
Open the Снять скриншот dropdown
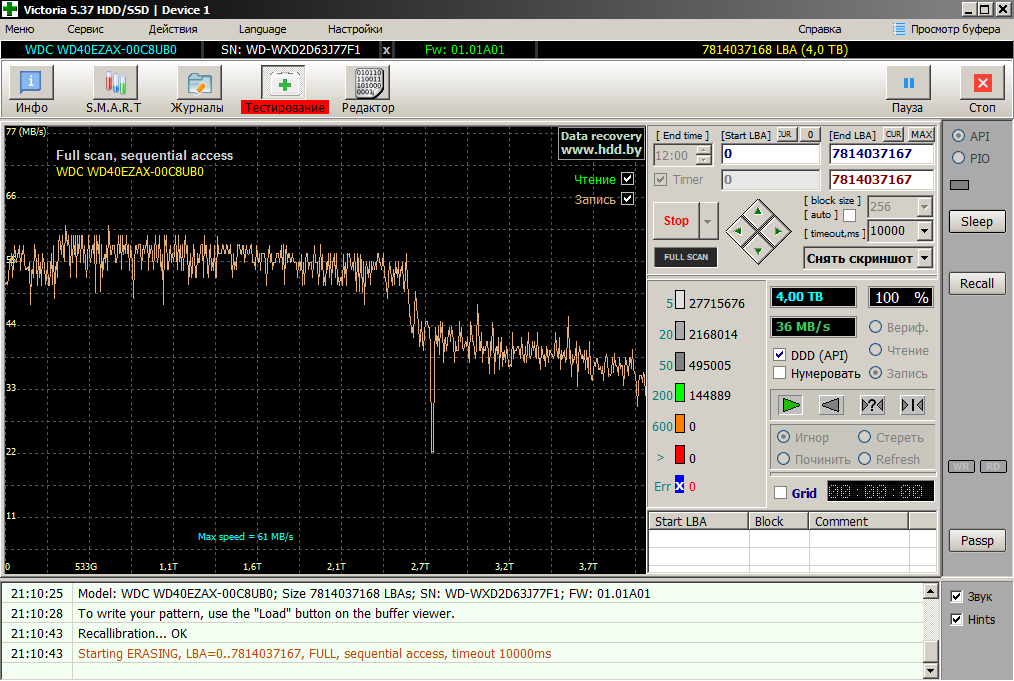[924, 258]
